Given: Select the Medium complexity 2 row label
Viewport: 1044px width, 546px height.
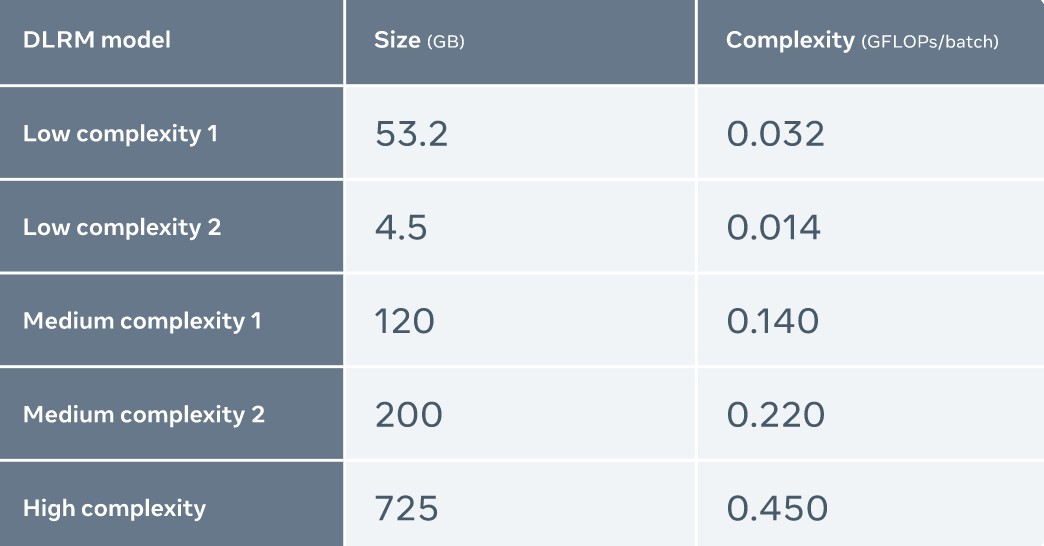Looking at the screenshot, I should [x=144, y=414].
